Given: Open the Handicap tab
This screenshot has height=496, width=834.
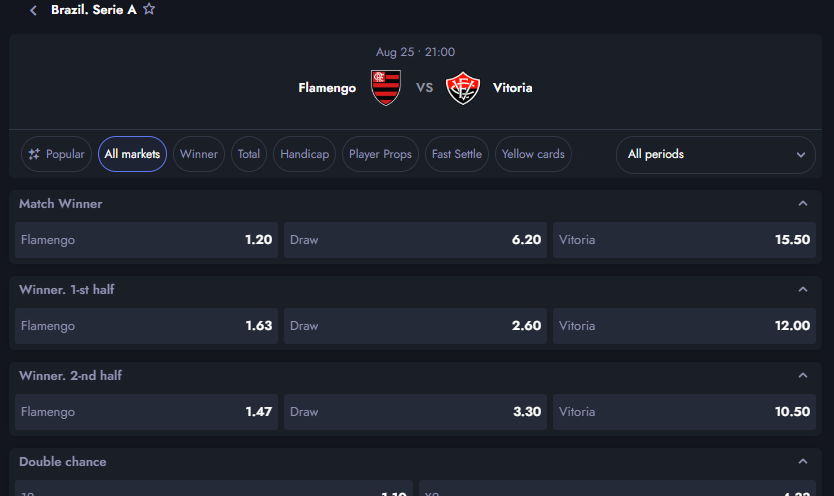Looking at the screenshot, I should point(305,154).
